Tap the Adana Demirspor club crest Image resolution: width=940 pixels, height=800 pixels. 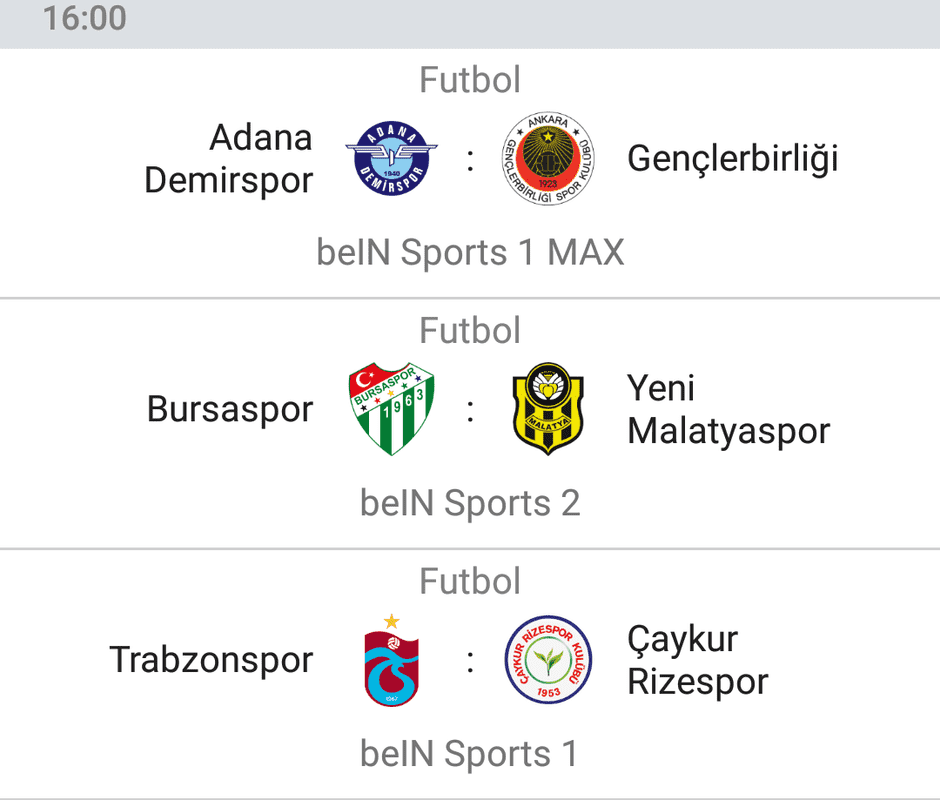coord(391,158)
